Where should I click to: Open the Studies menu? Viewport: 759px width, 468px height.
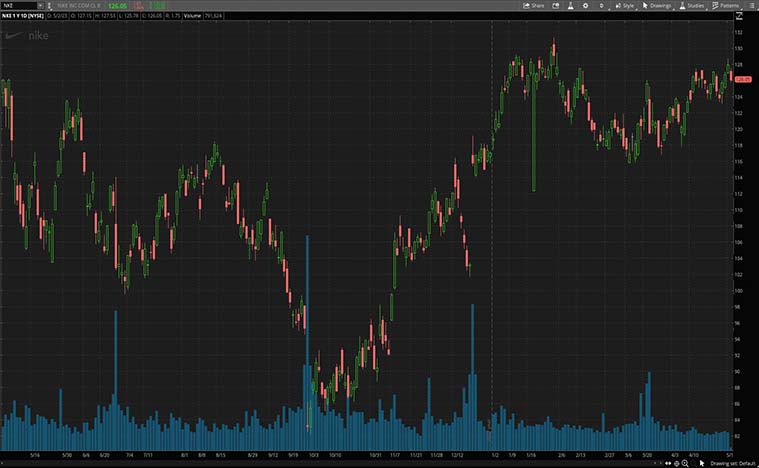[692, 5]
